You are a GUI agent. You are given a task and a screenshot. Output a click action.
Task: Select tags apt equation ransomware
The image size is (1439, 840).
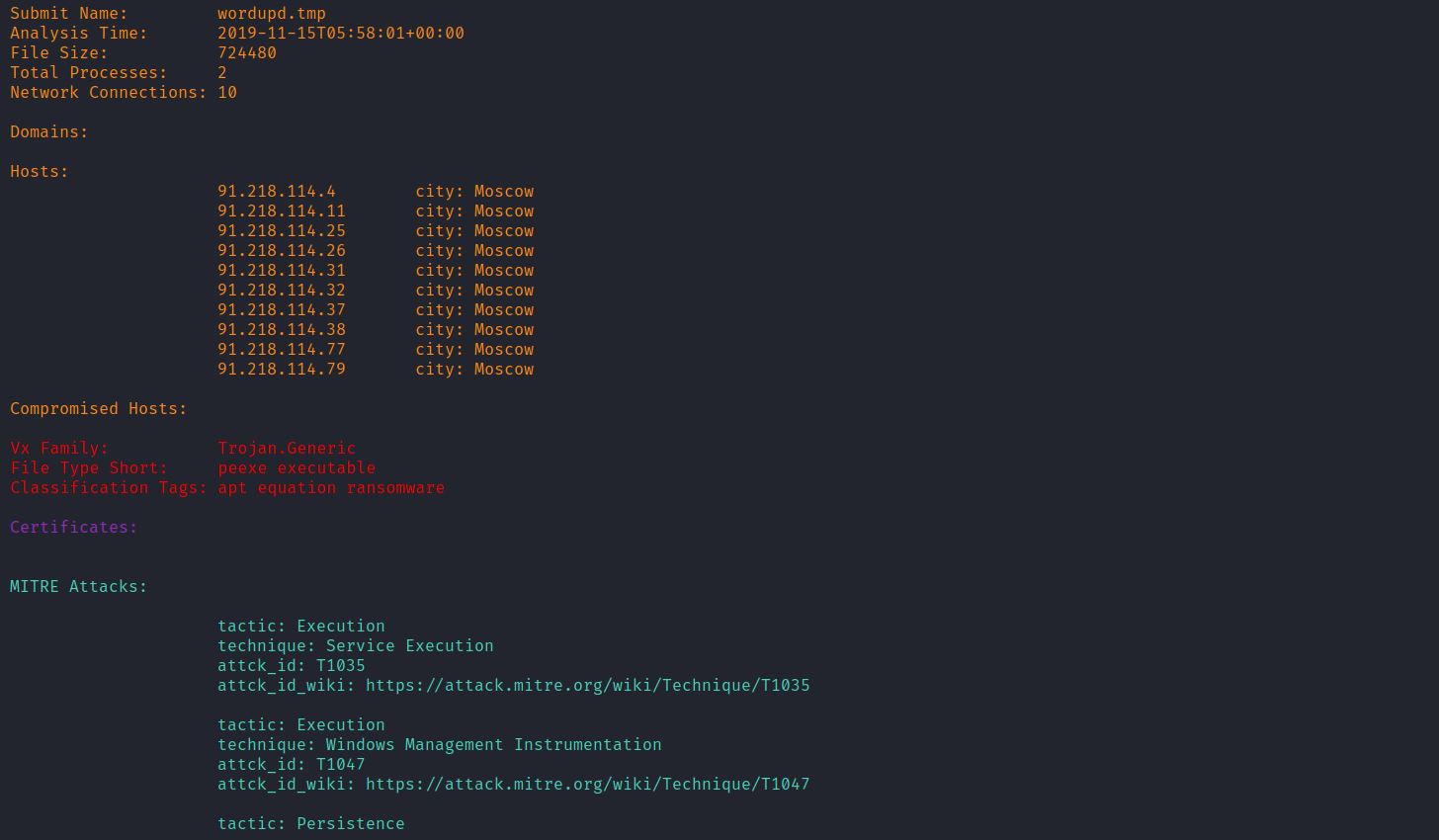pyautogui.click(x=331, y=488)
